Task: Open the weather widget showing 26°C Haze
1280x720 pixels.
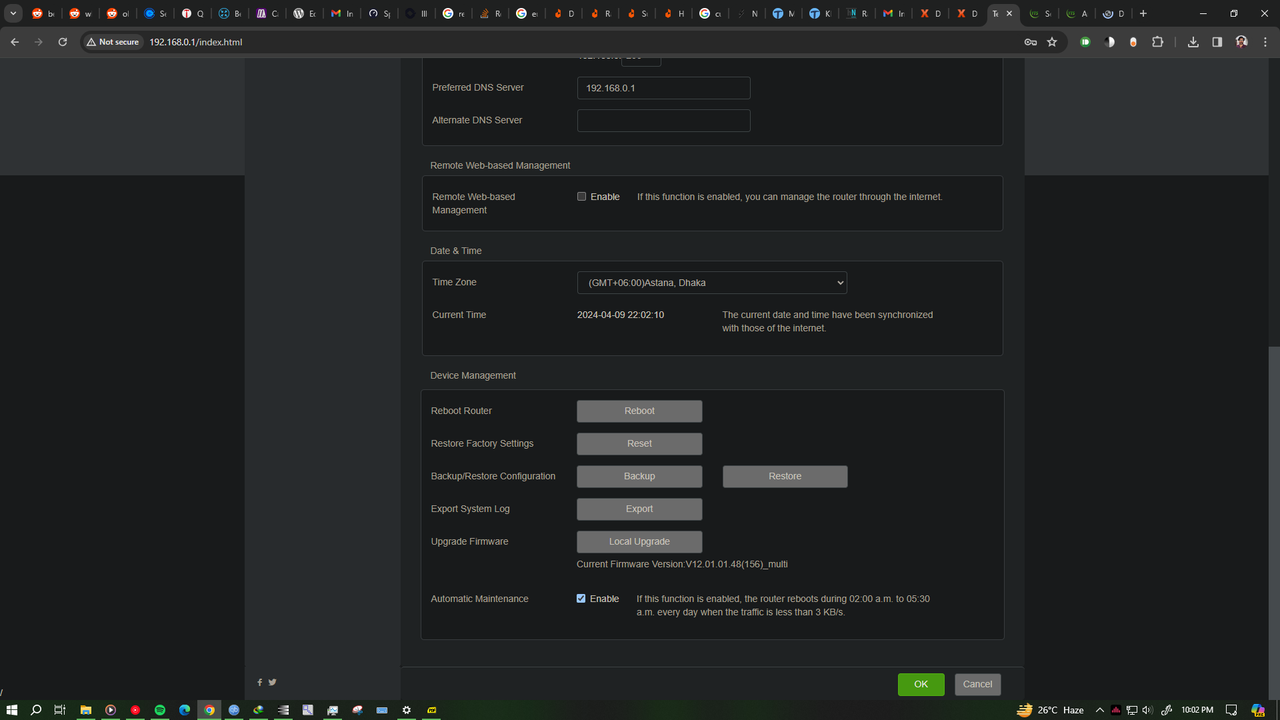Action: [1050, 710]
